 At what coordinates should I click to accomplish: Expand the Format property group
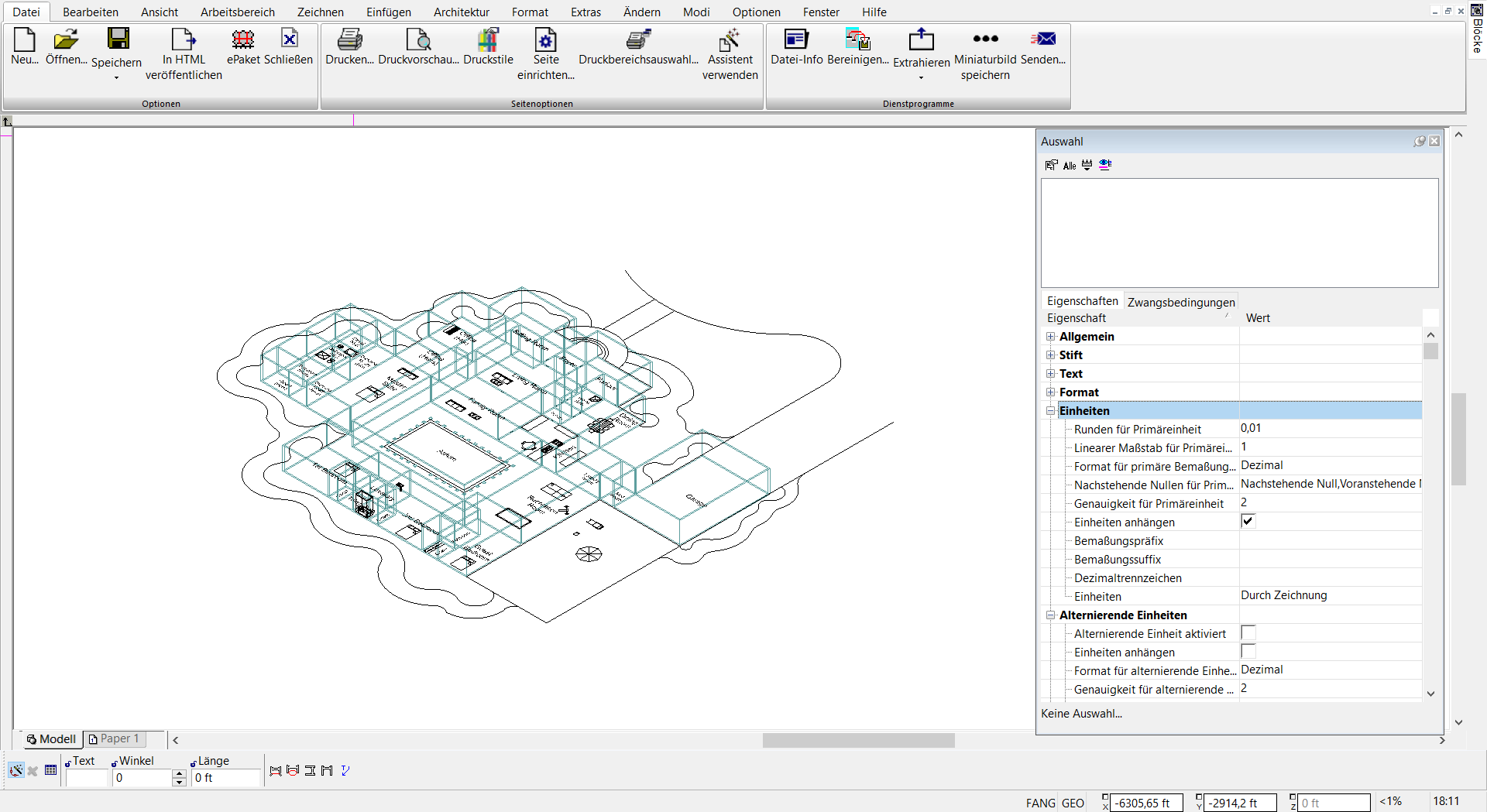pyautogui.click(x=1051, y=392)
